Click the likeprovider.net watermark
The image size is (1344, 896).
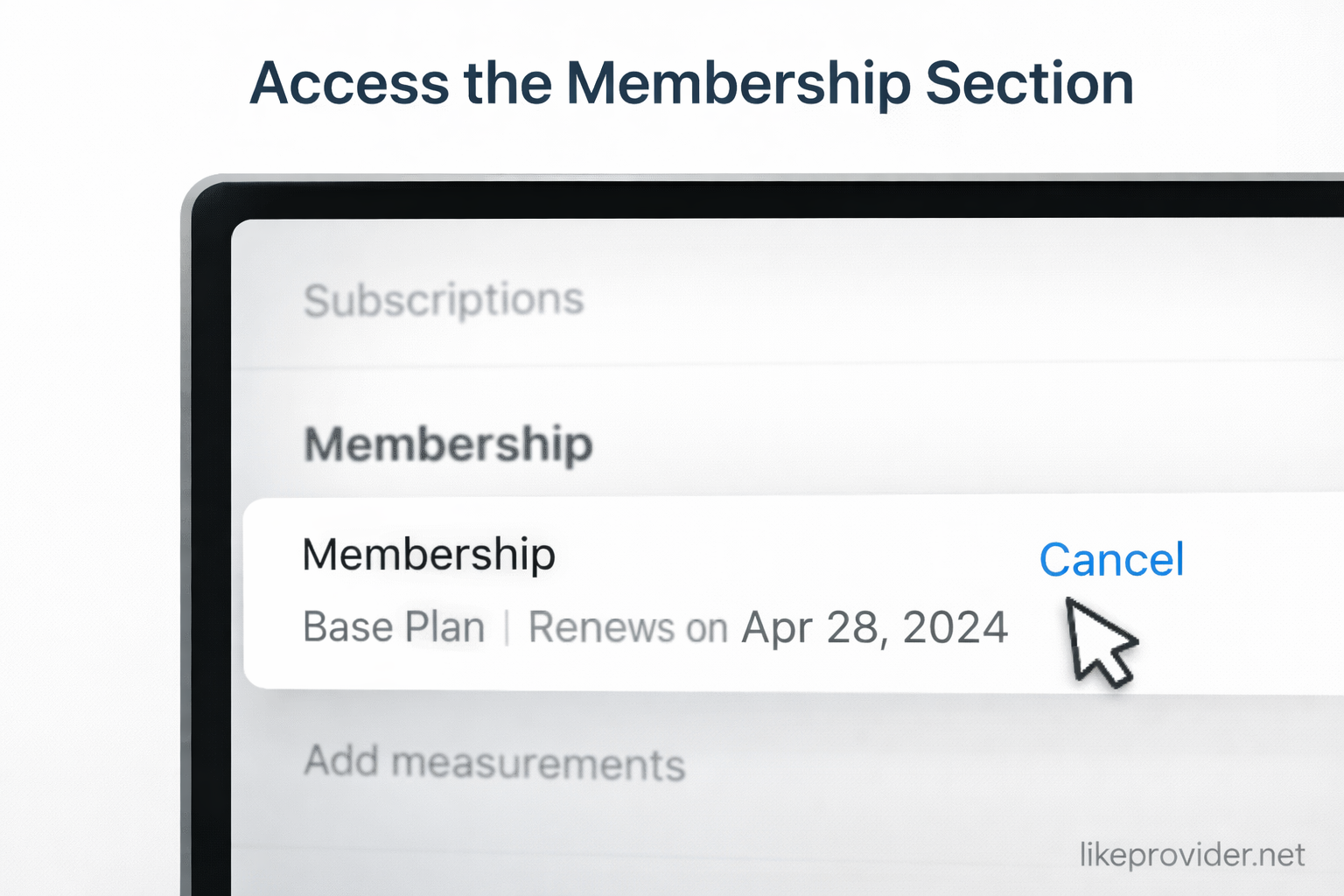pos(1192,855)
